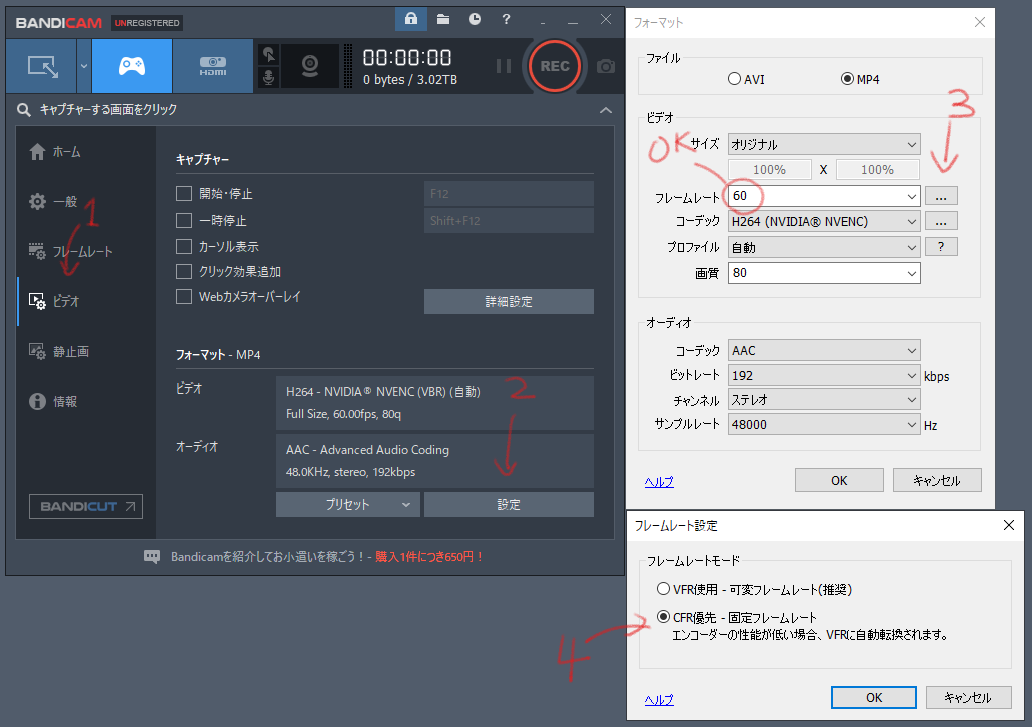This screenshot has height=727, width=1032.
Task: Cancel the フレームレート設定 dialog with キャンセル
Action: 968,697
